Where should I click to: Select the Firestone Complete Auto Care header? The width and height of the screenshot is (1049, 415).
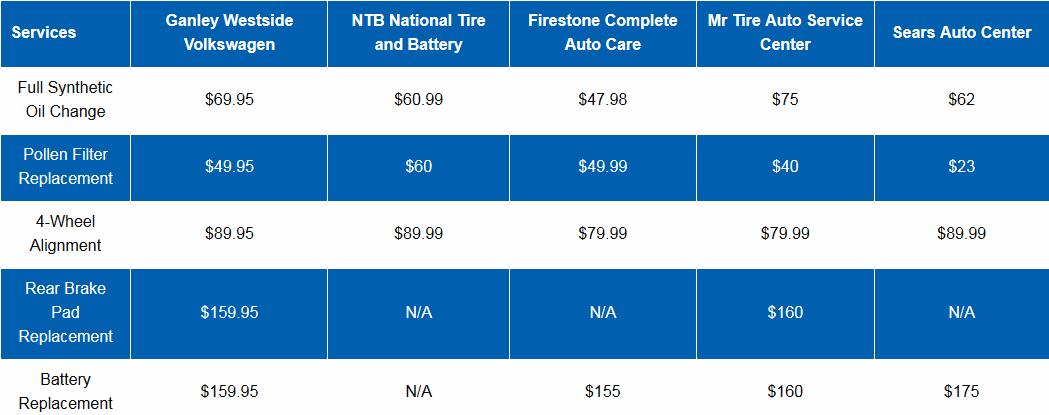[x=602, y=33]
